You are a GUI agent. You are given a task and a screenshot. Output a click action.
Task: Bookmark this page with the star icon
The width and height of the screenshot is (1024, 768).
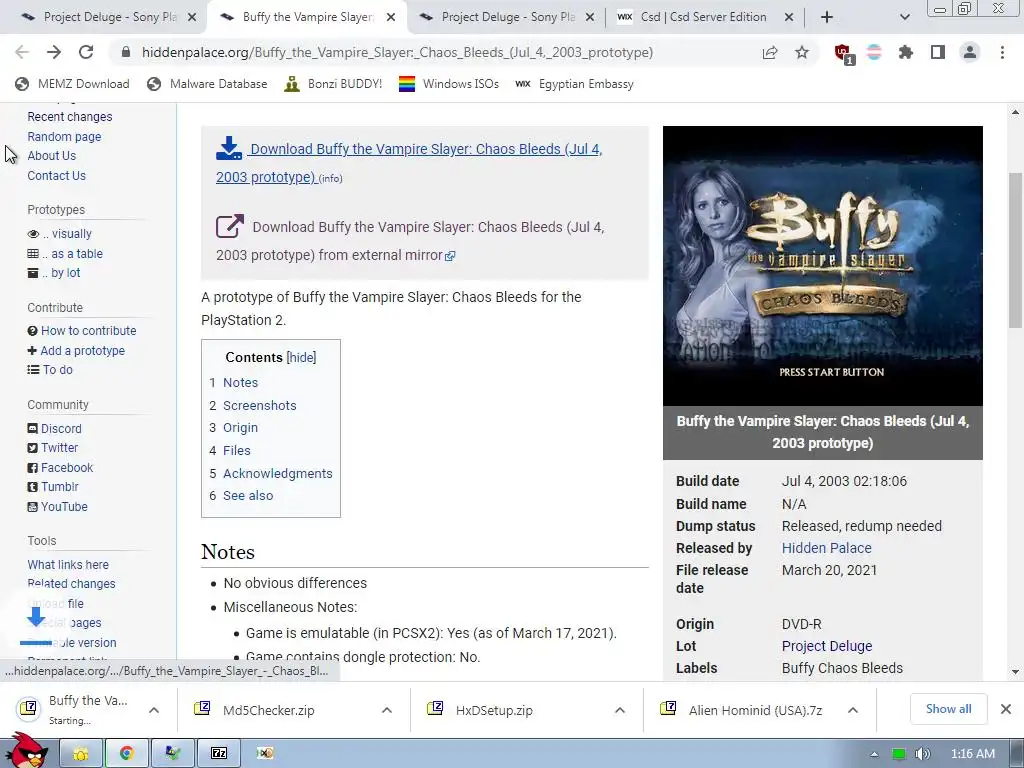point(802,52)
